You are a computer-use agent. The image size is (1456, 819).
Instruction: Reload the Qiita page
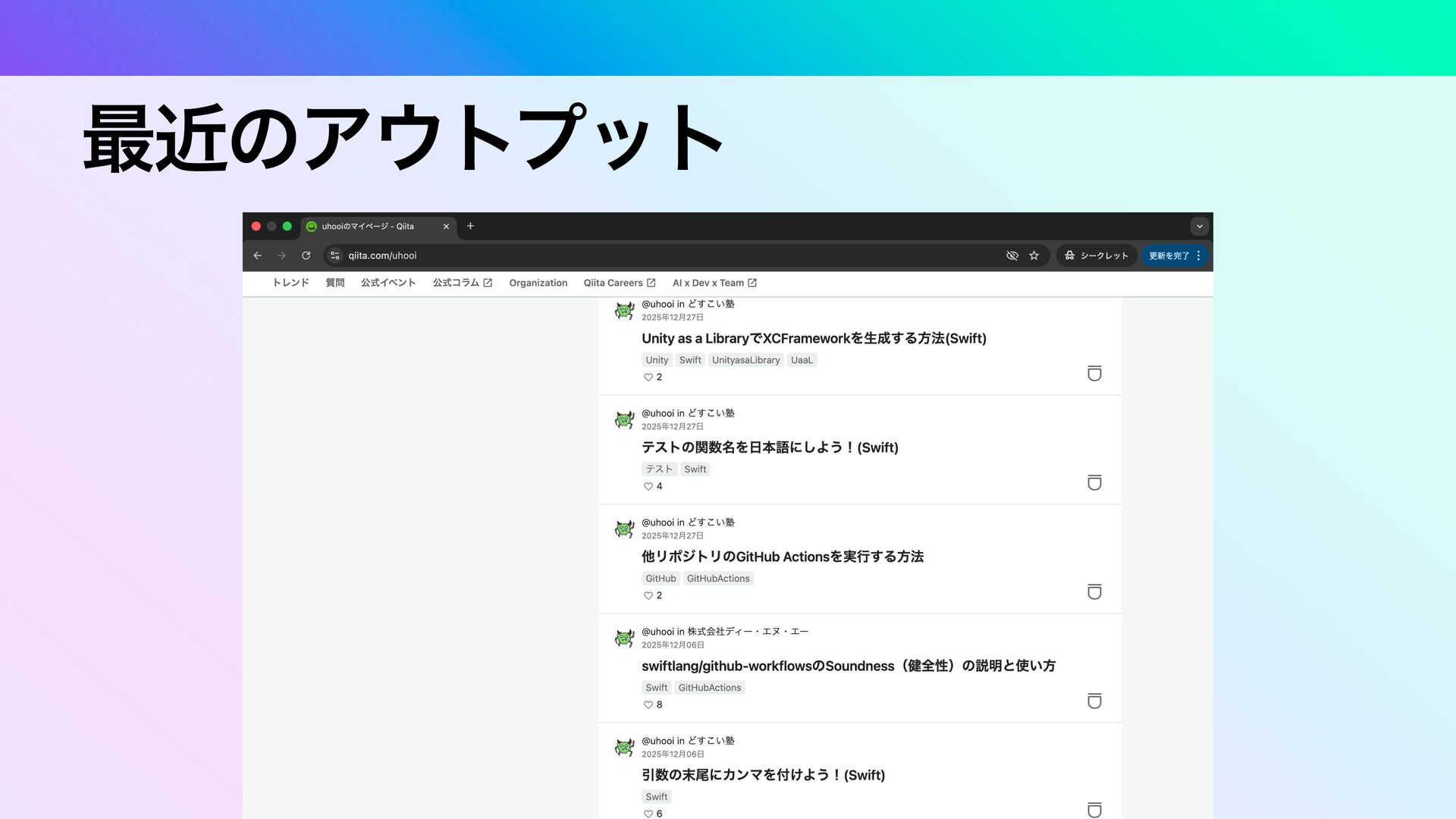[306, 256]
